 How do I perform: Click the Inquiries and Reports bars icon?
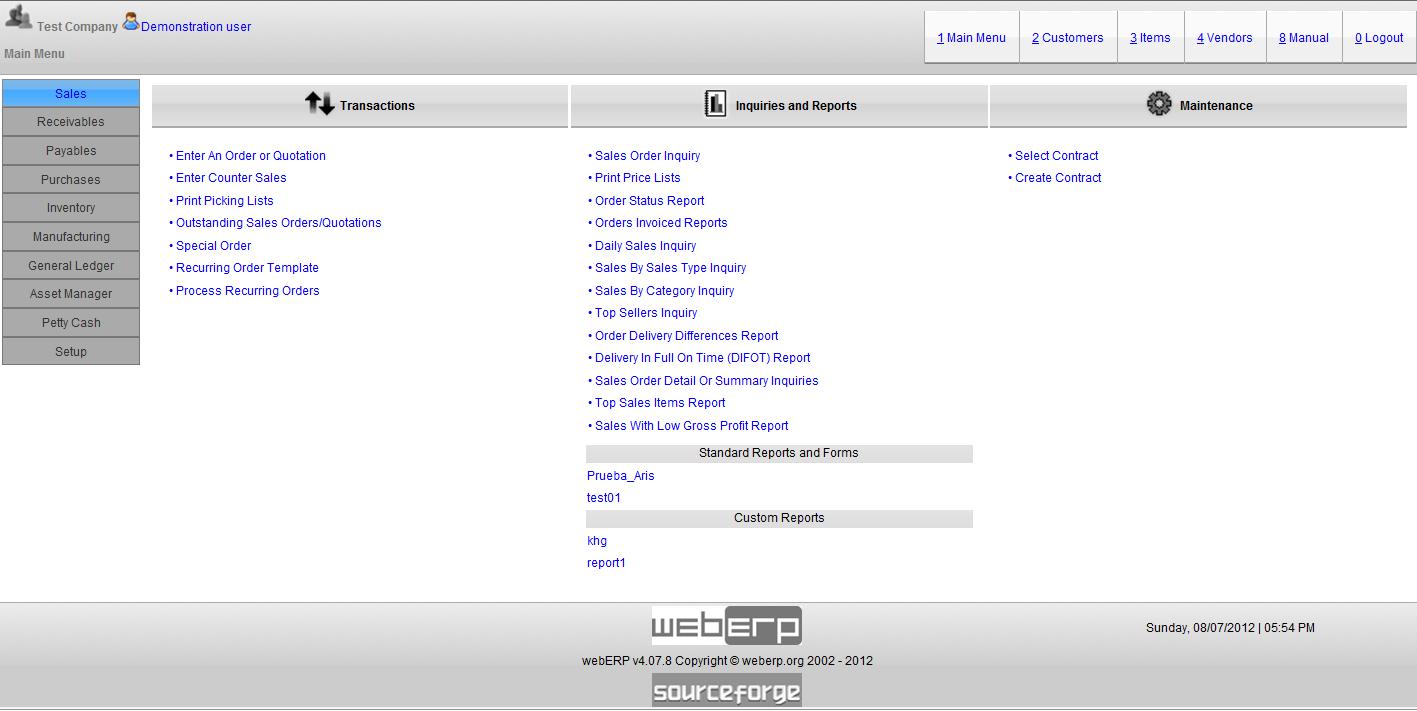pos(716,104)
